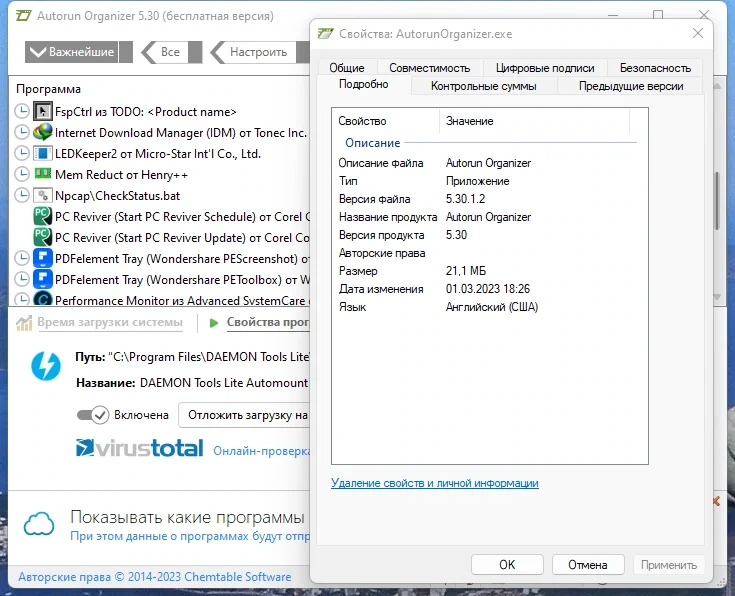The image size is (735, 596).
Task: Click the scrollbar up arrow in main window
Action: [x=717, y=86]
